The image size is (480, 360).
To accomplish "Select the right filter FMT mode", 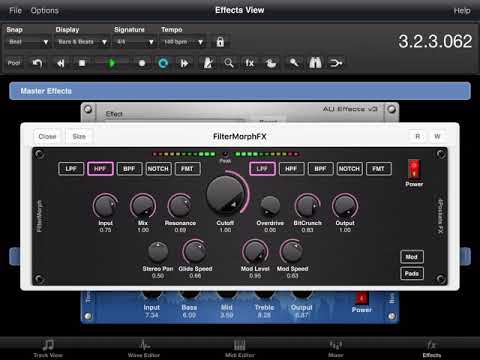I will click(x=378, y=169).
